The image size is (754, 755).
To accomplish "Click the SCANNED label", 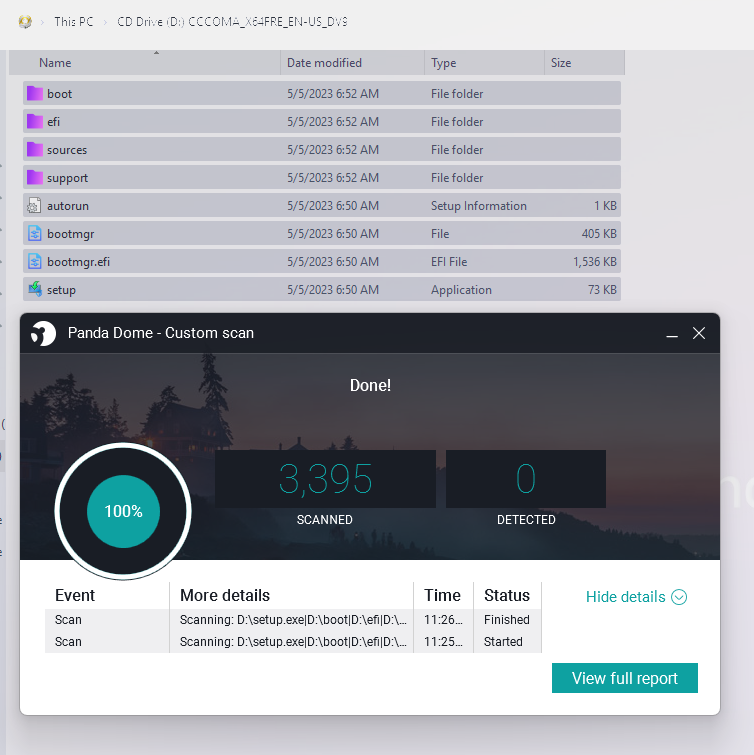I will 325,520.
